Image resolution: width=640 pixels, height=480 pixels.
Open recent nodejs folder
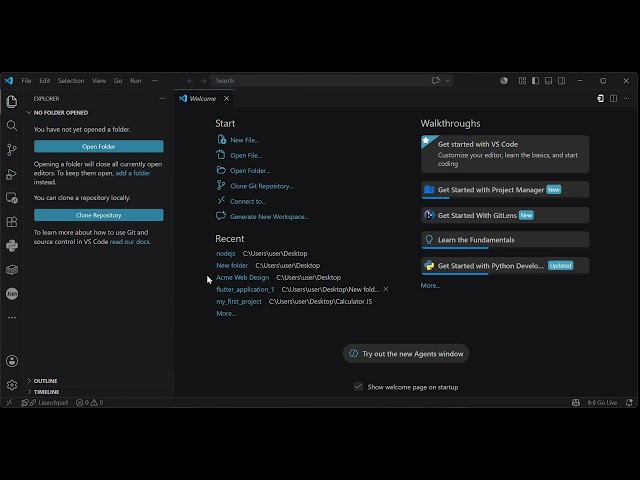coord(226,253)
